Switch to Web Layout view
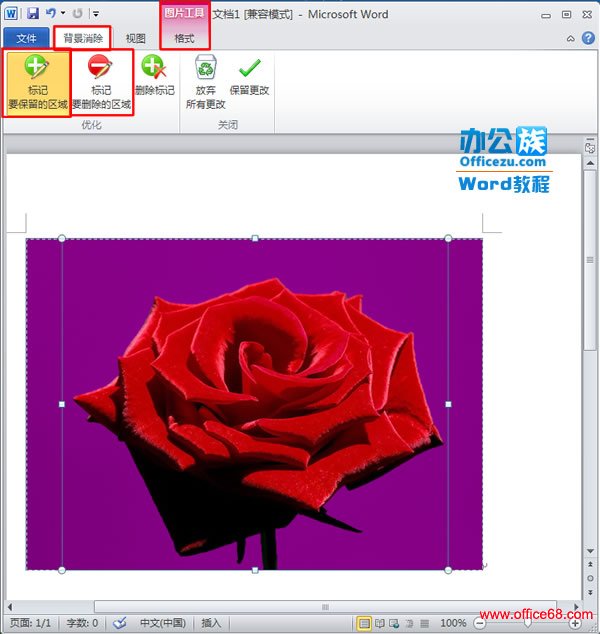Screen dimensions: 600x634 coord(394,623)
